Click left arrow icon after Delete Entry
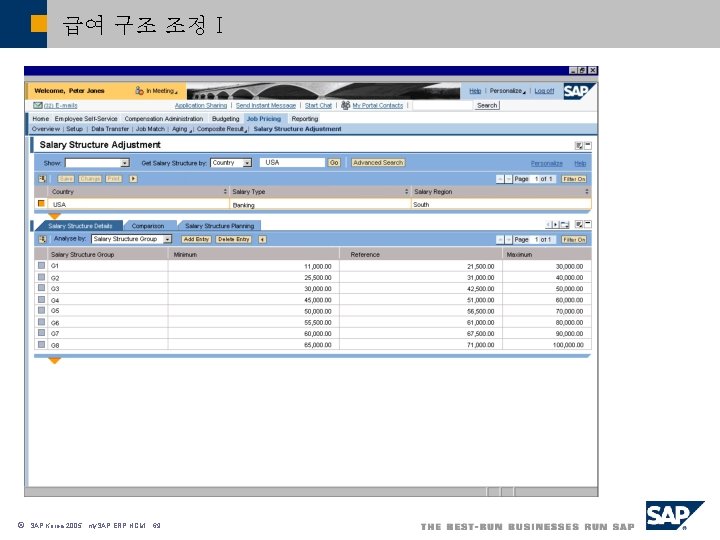The height and width of the screenshot is (540, 720). point(262,239)
